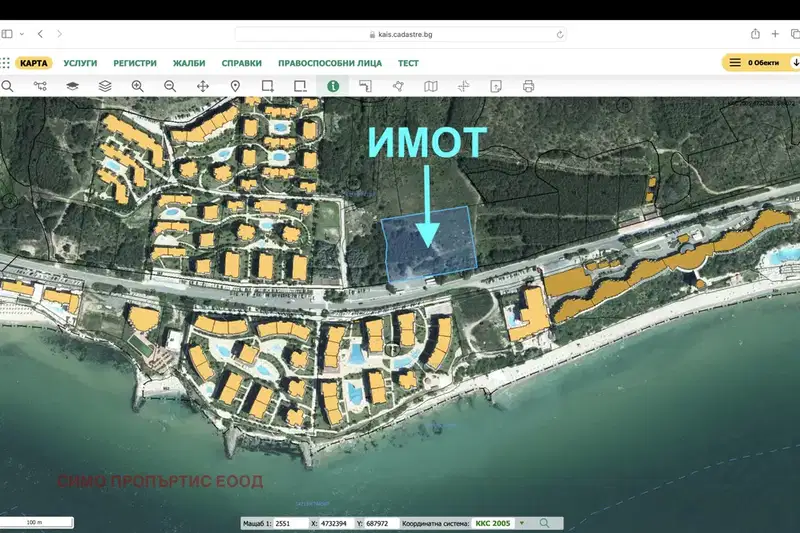
Task: Click the 'Координатна система:' label
Action: click(435, 523)
